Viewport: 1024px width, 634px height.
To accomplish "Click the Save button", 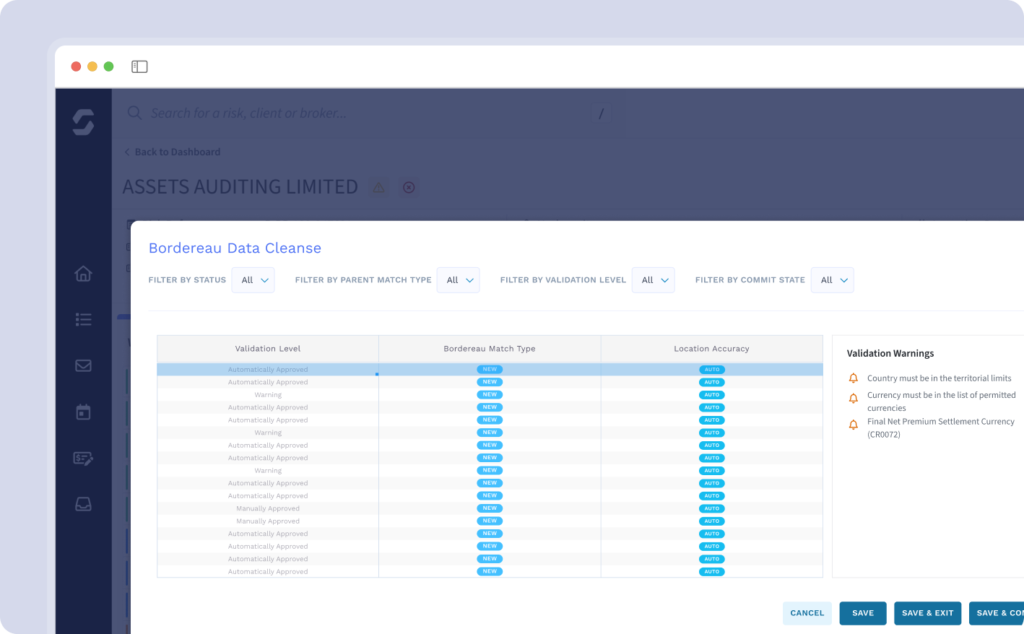I will click(x=862, y=613).
